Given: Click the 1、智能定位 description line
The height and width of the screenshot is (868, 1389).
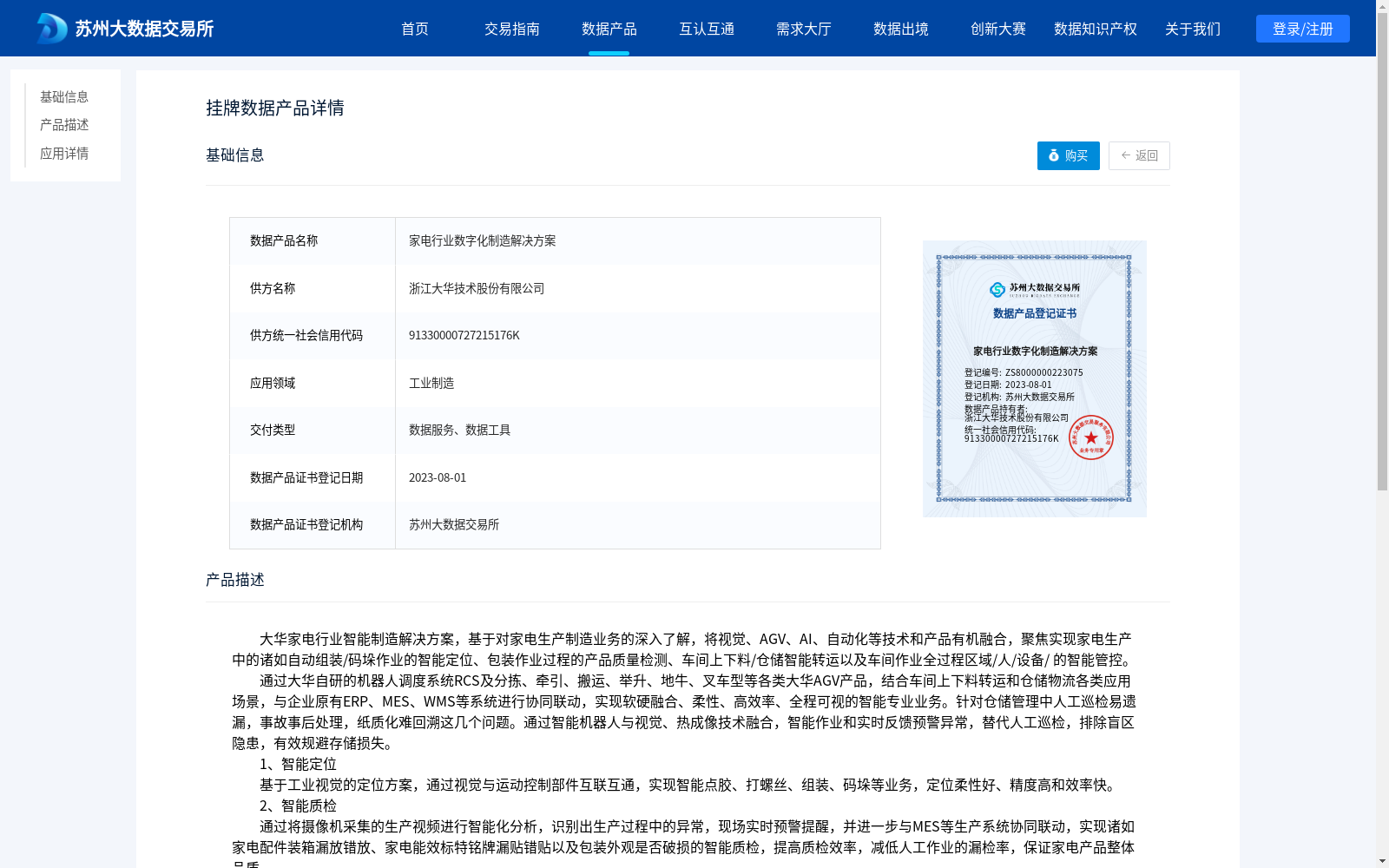Looking at the screenshot, I should (298, 764).
